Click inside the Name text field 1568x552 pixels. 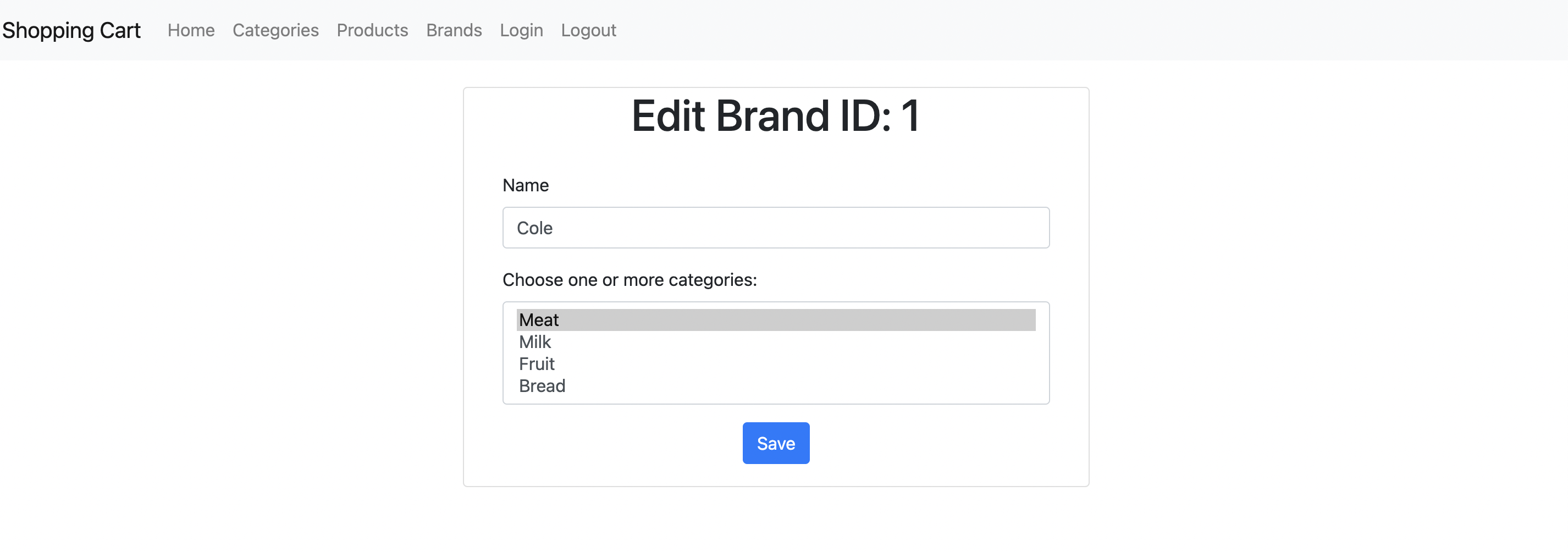click(x=775, y=228)
